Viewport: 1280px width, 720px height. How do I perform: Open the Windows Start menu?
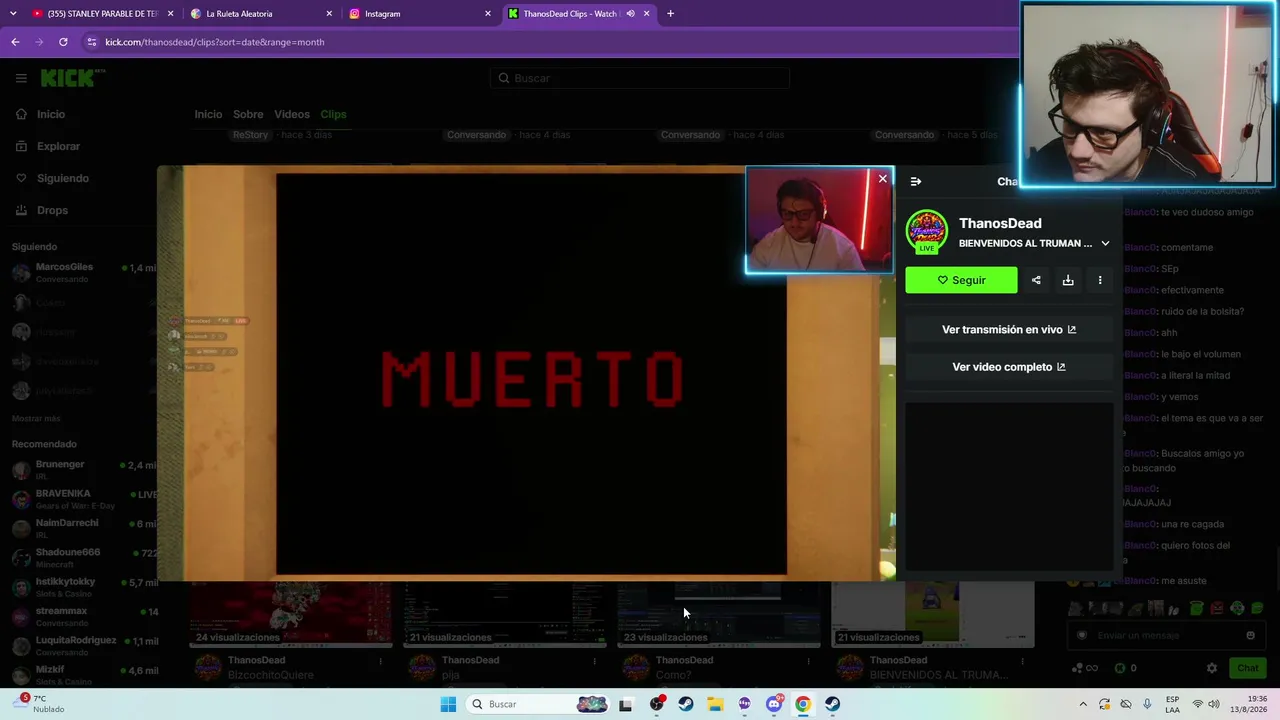[x=448, y=704]
